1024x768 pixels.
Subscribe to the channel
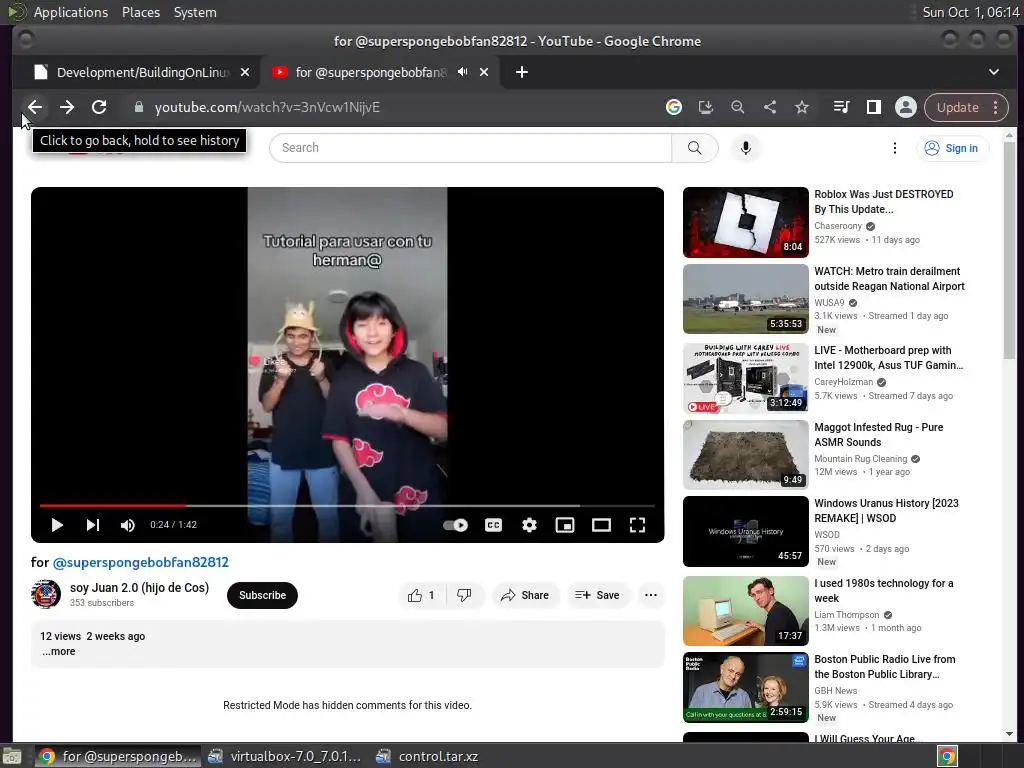tap(262, 596)
